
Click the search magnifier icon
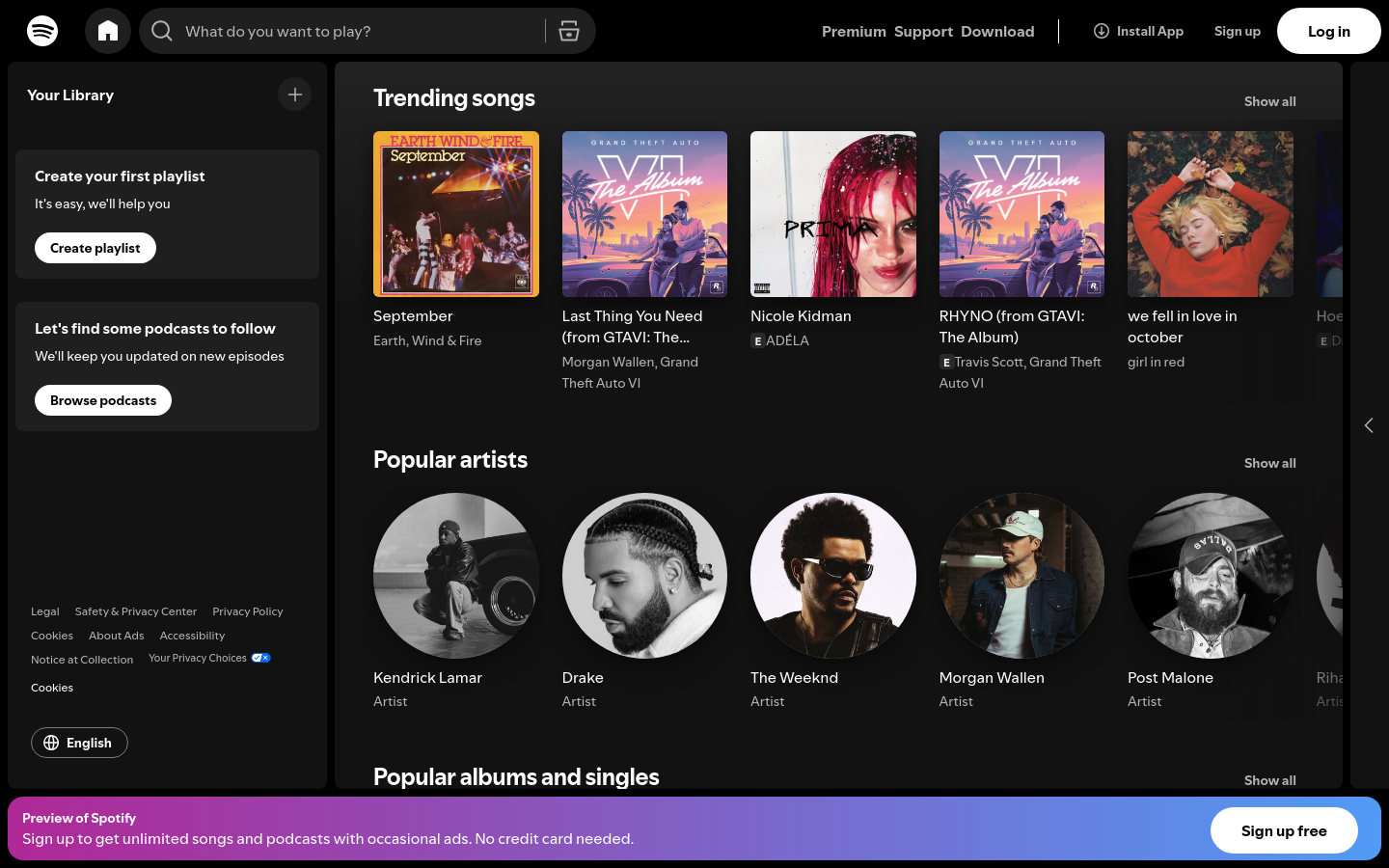coord(162,31)
